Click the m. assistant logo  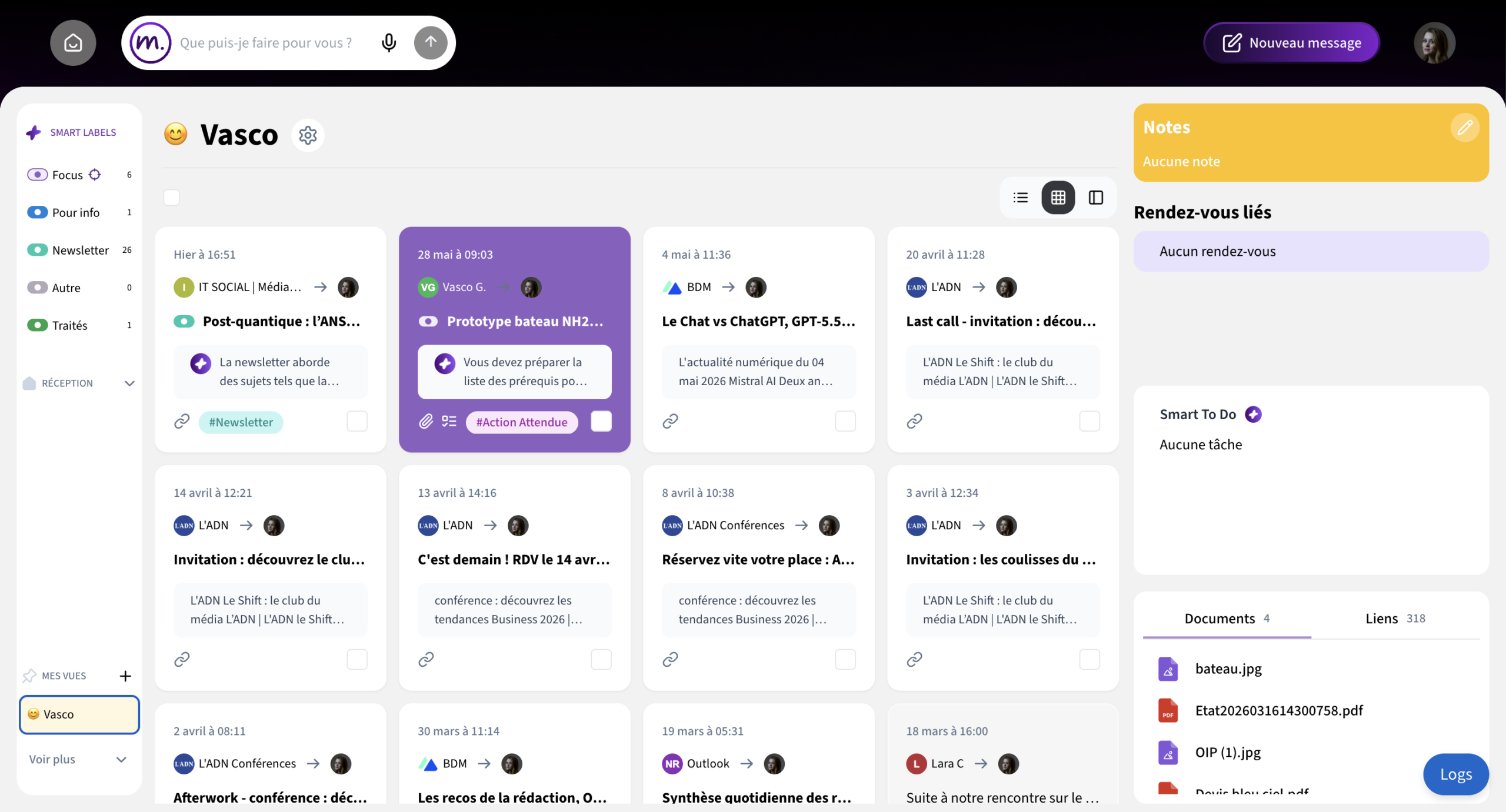(150, 42)
